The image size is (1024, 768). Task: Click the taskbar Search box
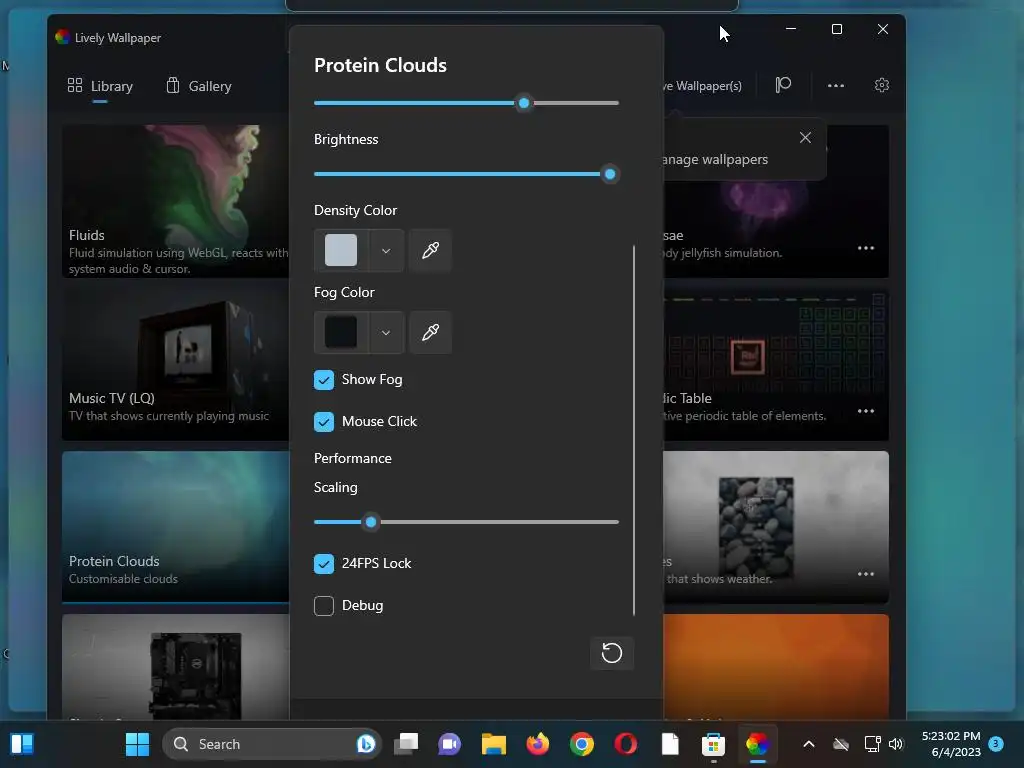[272, 744]
